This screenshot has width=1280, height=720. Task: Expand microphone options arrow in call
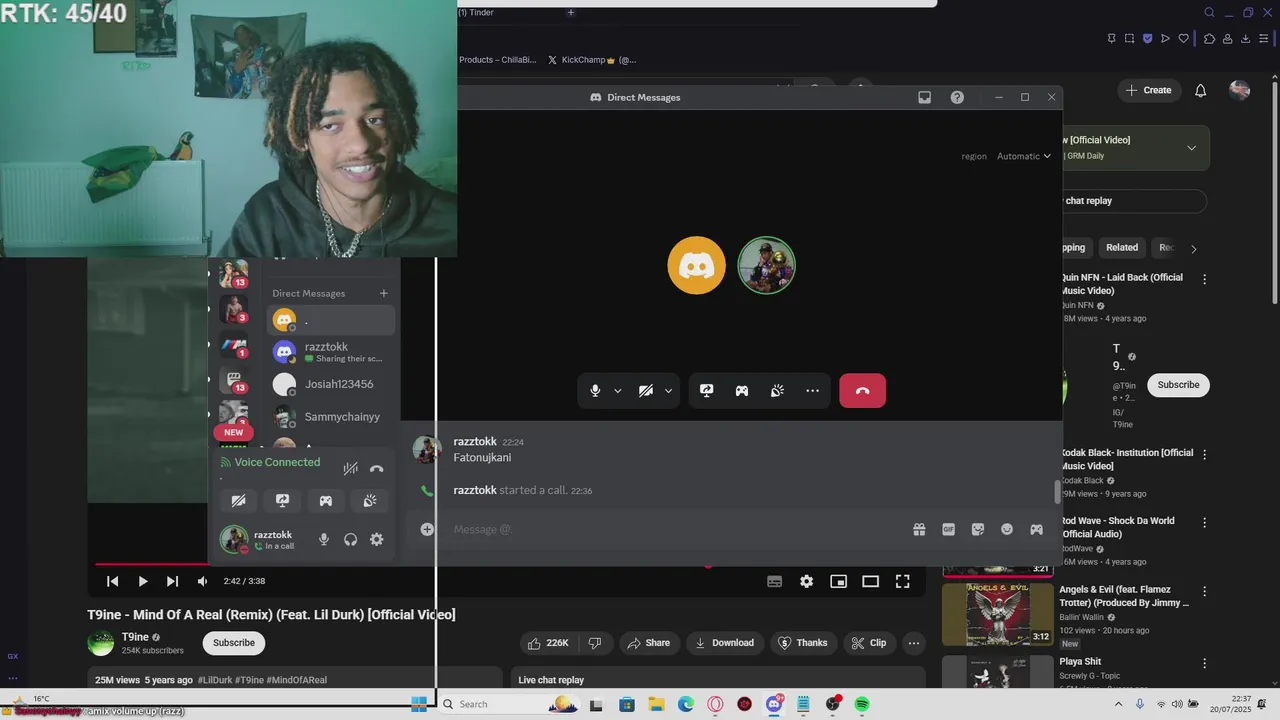click(x=617, y=391)
